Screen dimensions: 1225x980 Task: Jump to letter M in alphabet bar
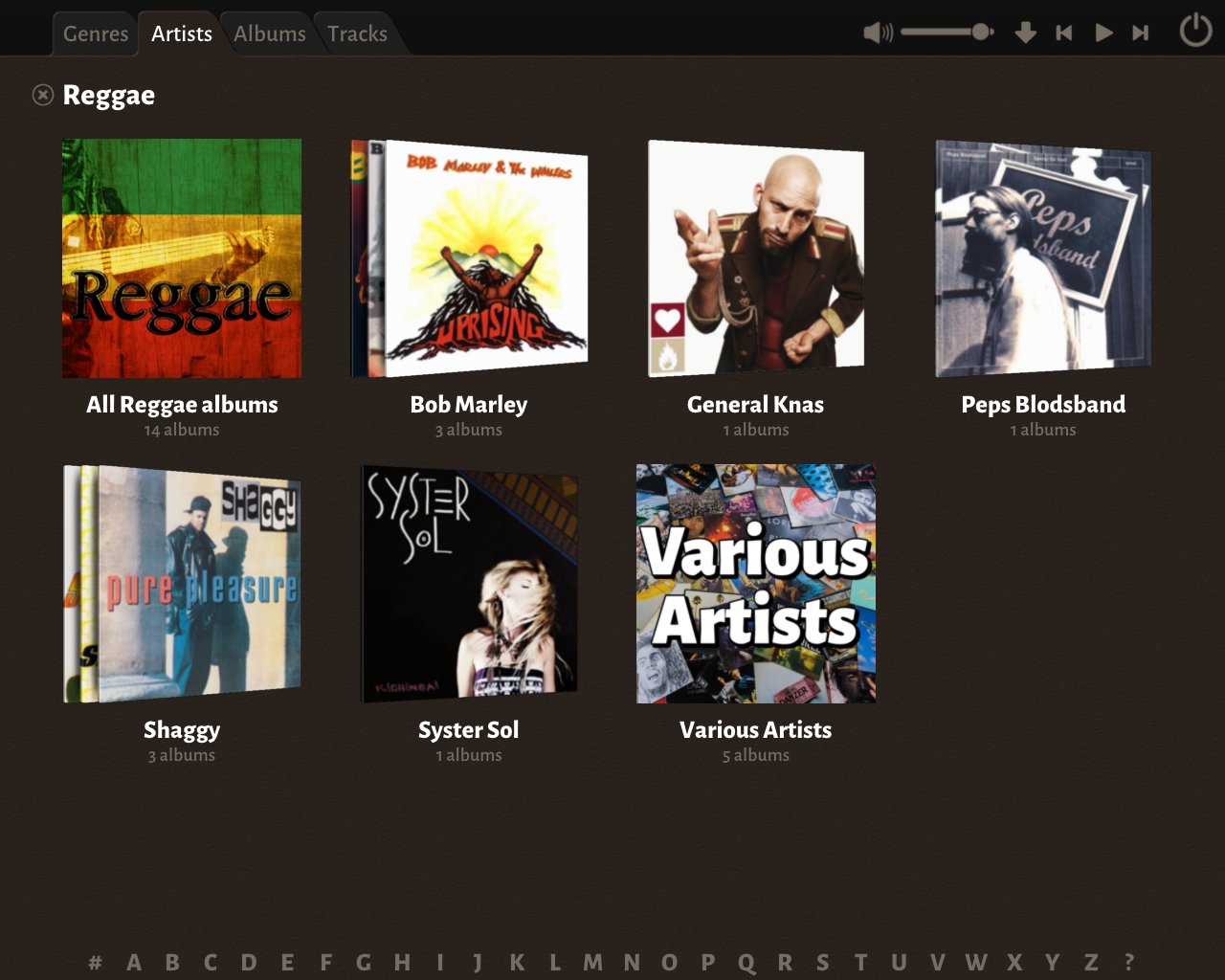point(593,962)
